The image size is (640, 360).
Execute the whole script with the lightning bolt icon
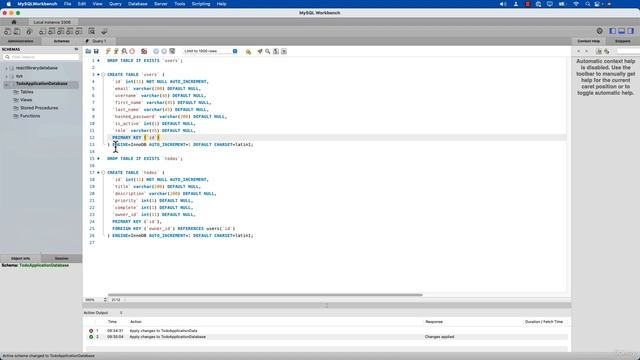pos(108,51)
